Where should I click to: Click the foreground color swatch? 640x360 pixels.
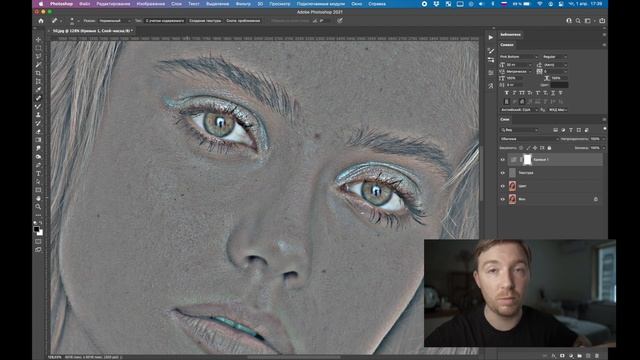tap(37, 230)
